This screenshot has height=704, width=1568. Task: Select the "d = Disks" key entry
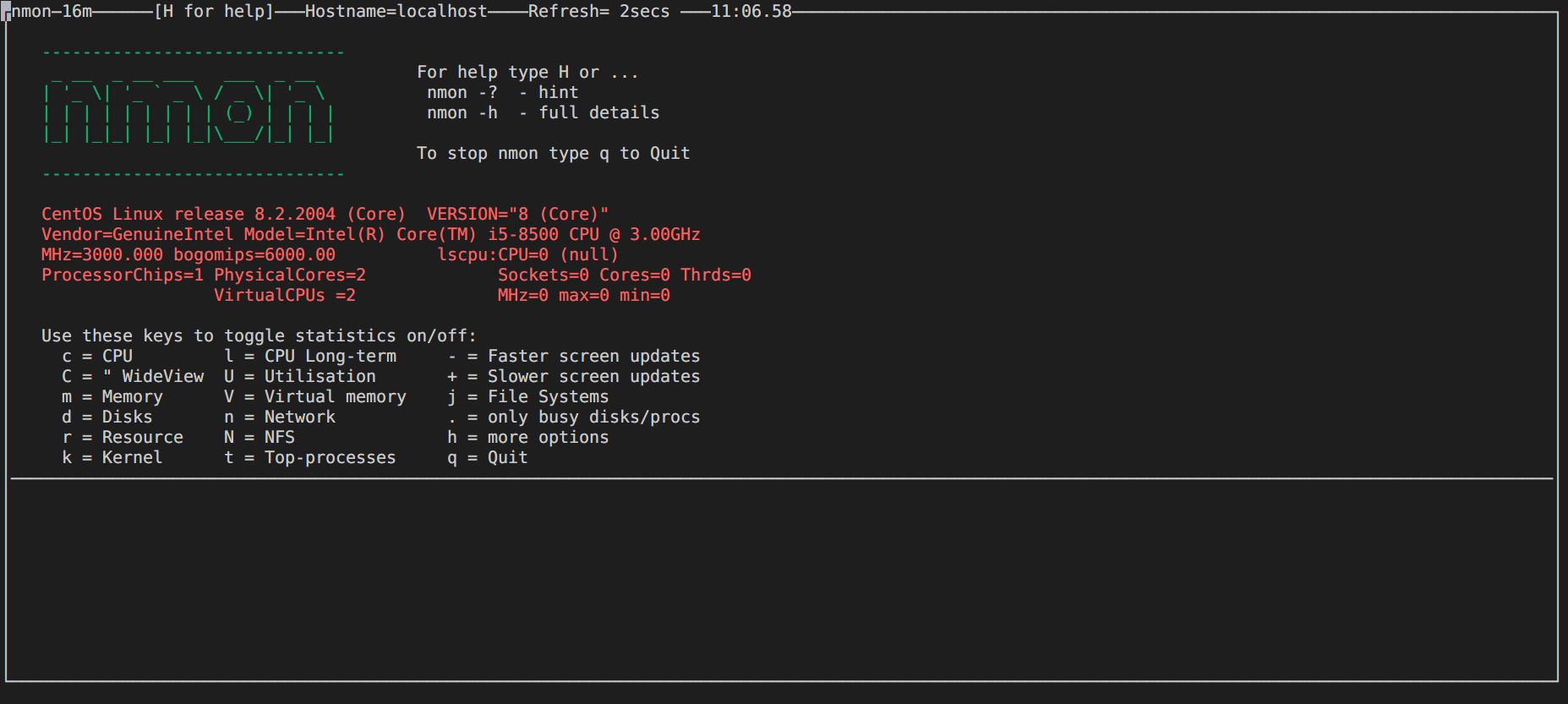107,417
